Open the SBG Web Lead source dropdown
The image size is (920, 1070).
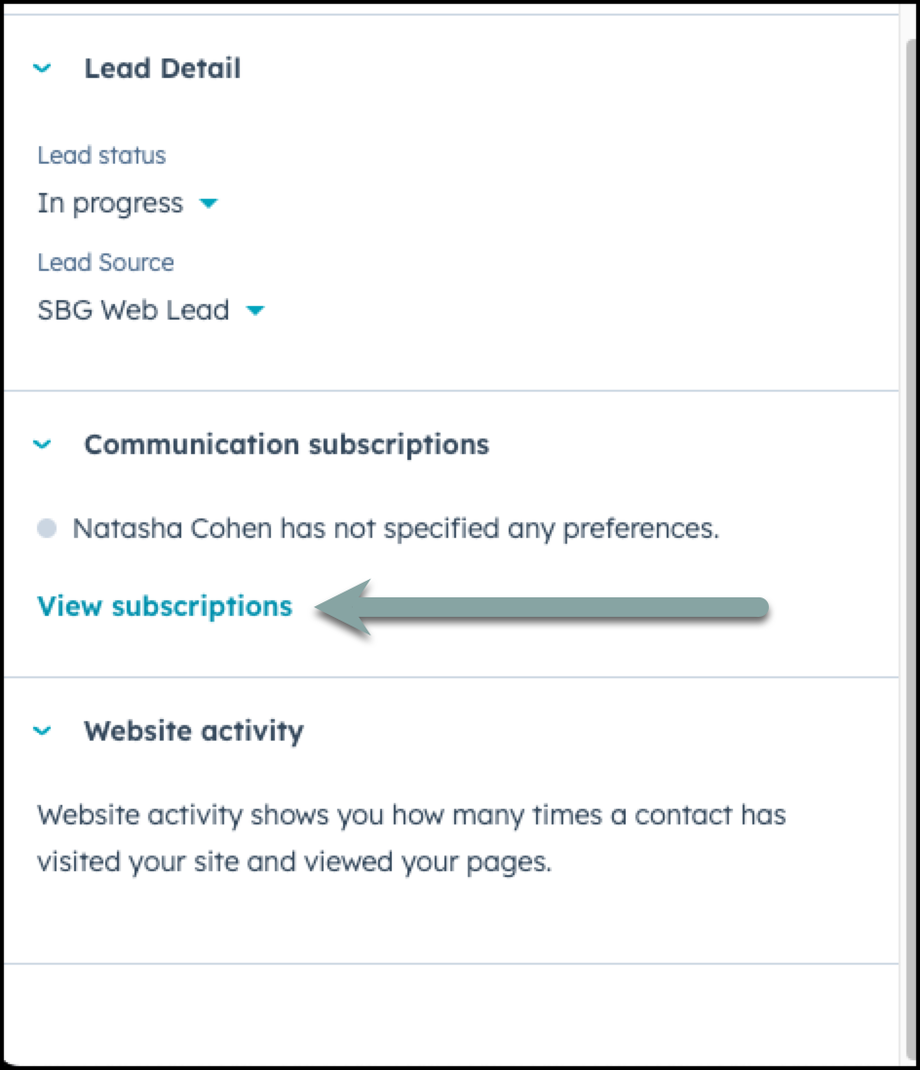tap(133, 311)
